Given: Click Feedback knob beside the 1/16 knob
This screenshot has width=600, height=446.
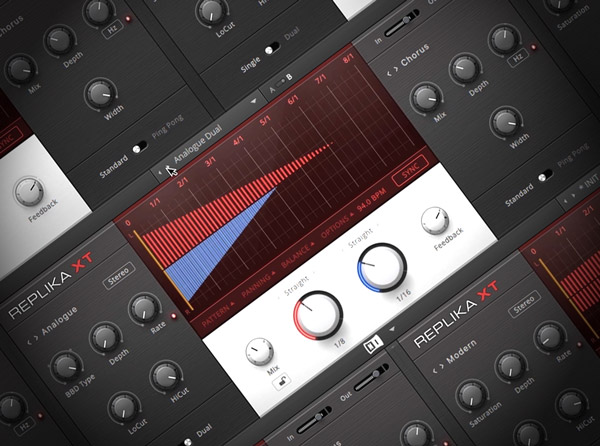Looking at the screenshot, I should pyautogui.click(x=435, y=221).
